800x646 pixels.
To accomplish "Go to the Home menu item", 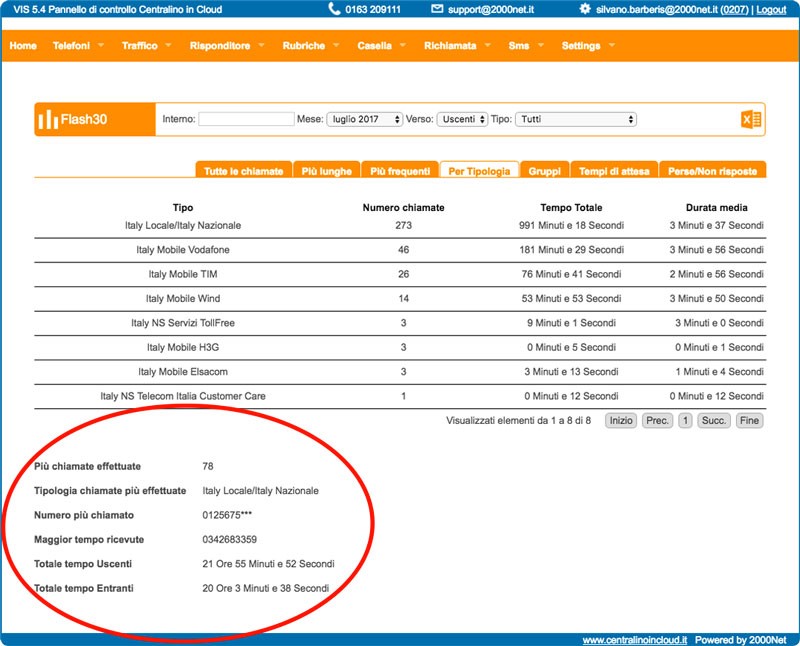I will tap(23, 45).
